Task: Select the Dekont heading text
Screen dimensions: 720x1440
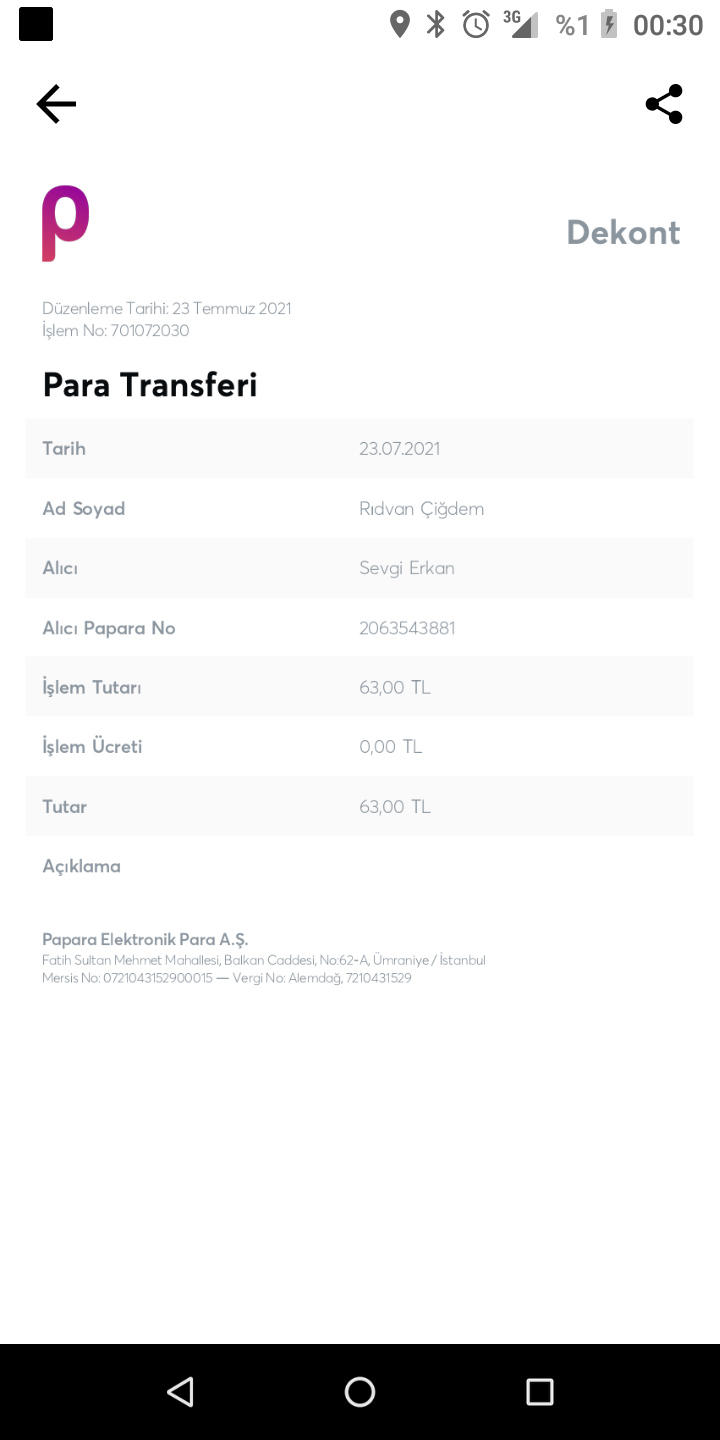Action: (x=623, y=232)
